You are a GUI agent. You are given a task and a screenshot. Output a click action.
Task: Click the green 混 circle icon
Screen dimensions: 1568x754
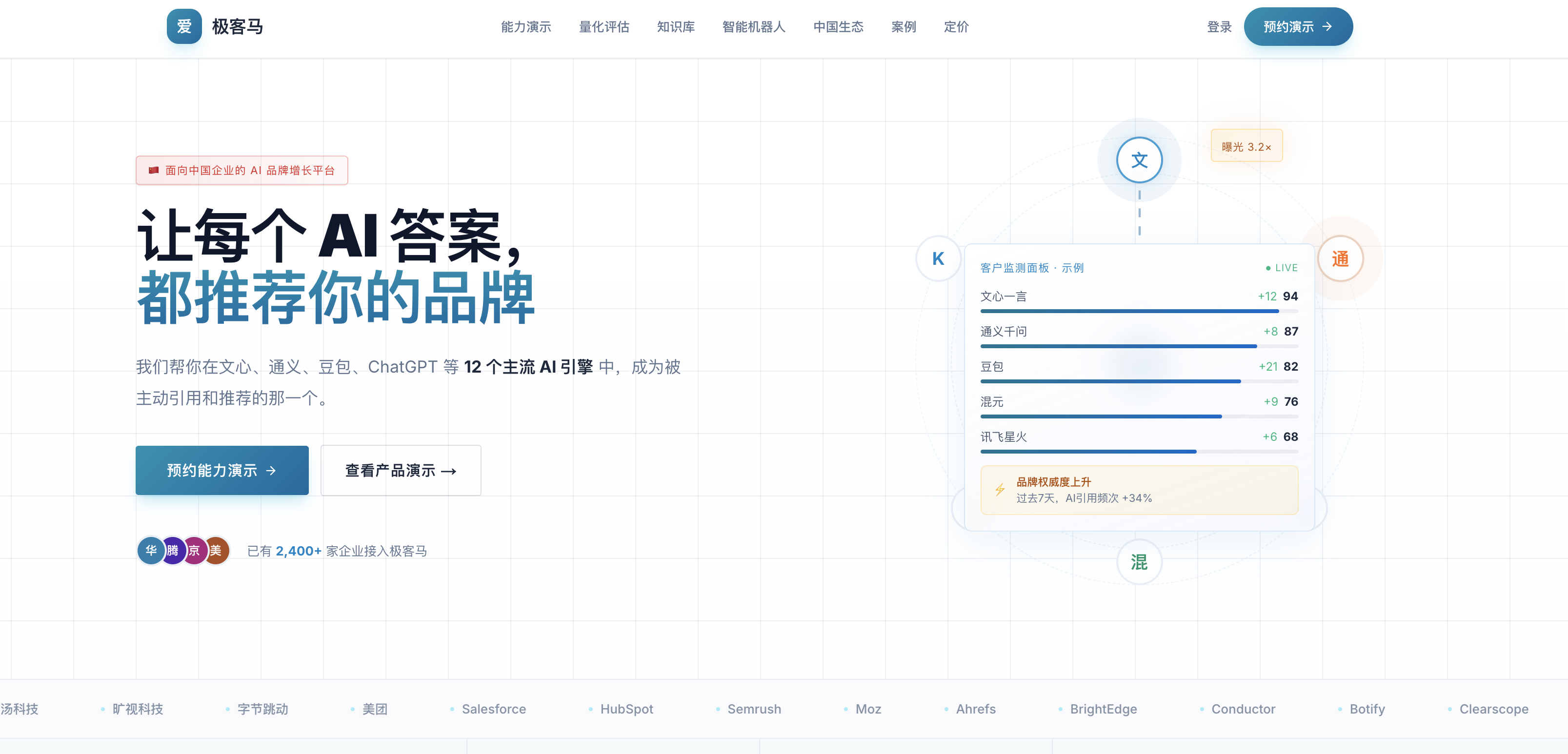1139,562
